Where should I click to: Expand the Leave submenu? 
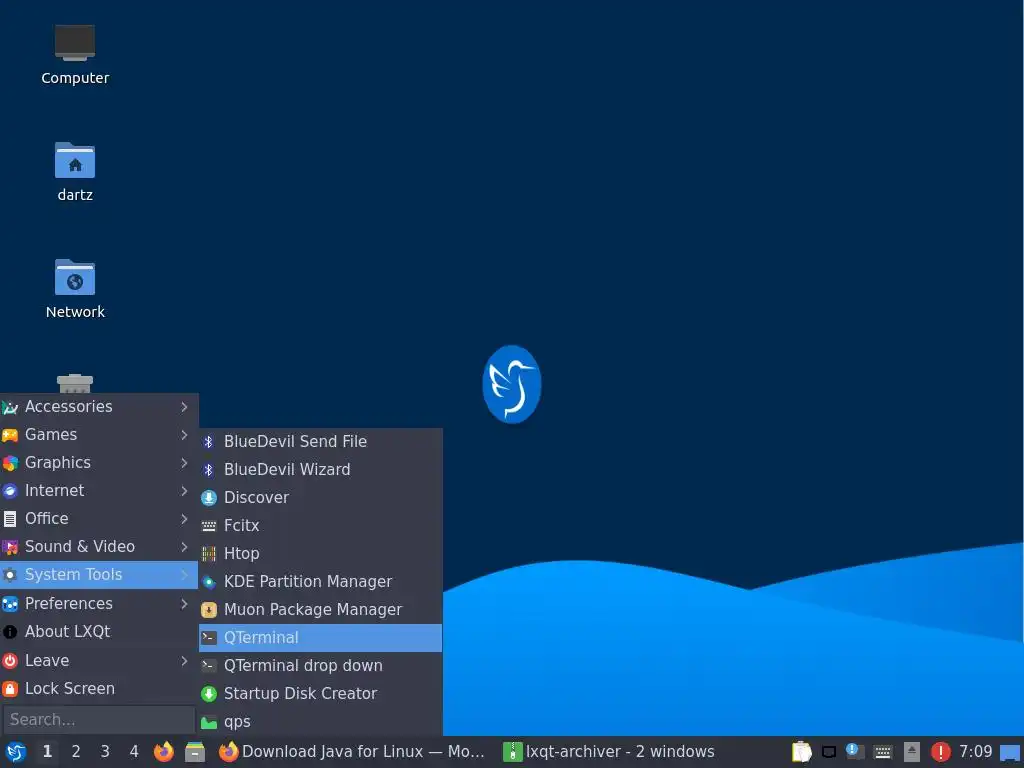99,661
